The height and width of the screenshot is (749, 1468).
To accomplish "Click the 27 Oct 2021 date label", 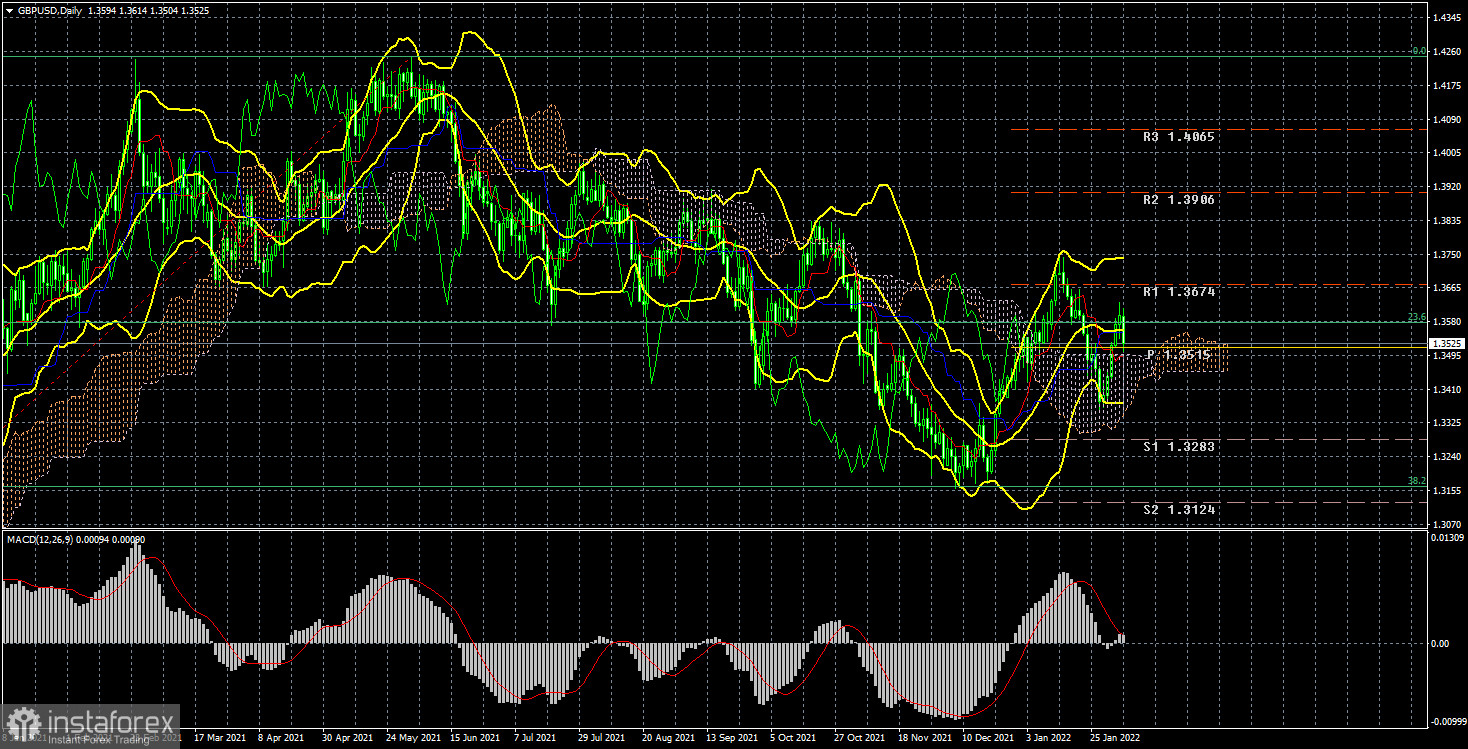I will click(860, 737).
